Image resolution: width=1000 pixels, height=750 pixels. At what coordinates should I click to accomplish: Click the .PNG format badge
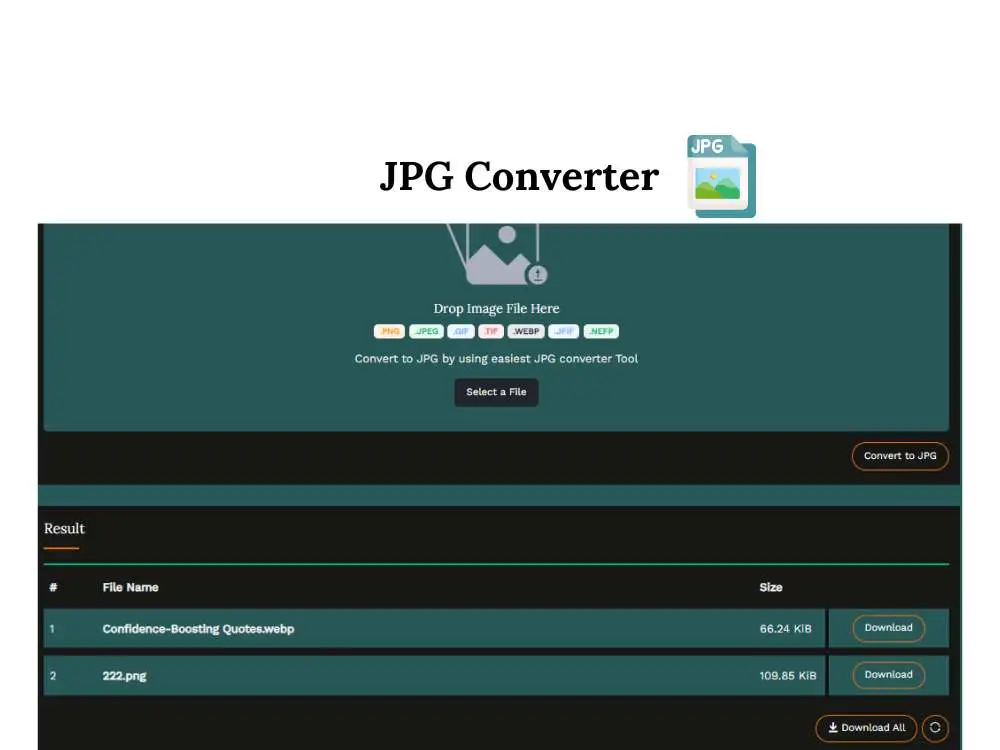click(x=389, y=331)
